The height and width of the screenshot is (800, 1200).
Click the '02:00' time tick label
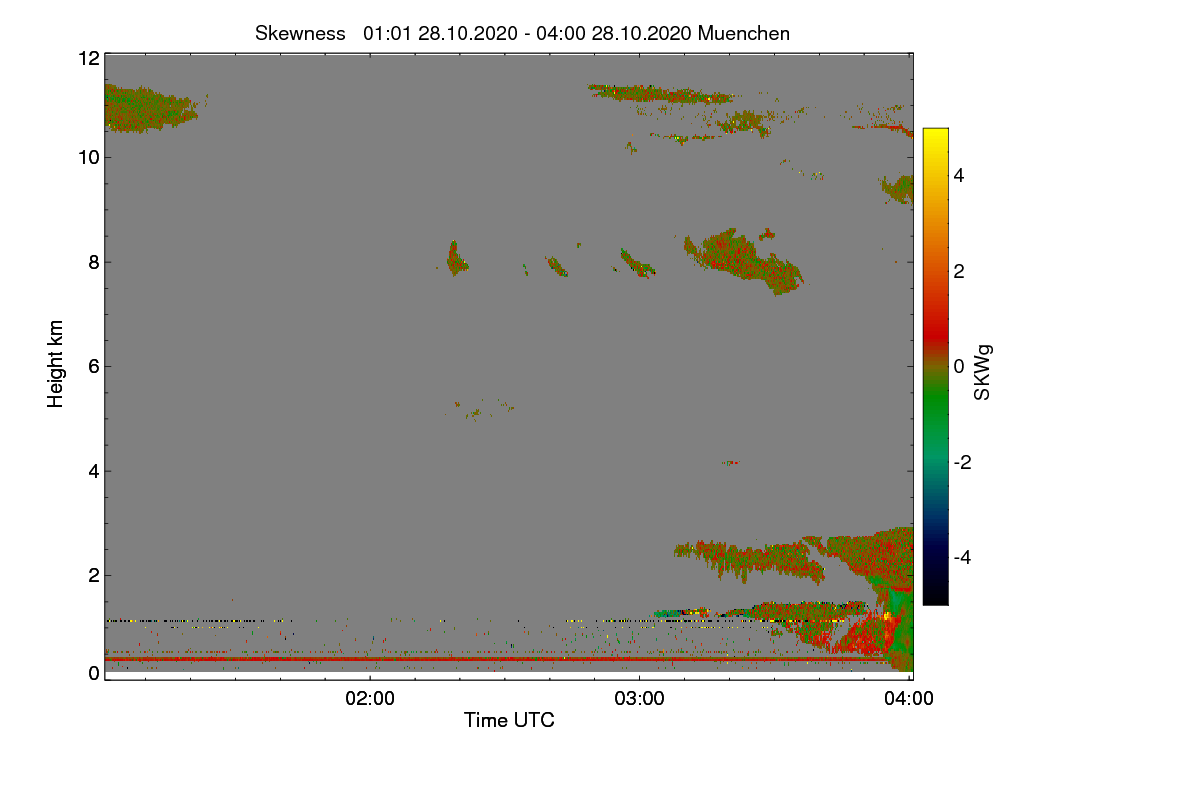(370, 699)
